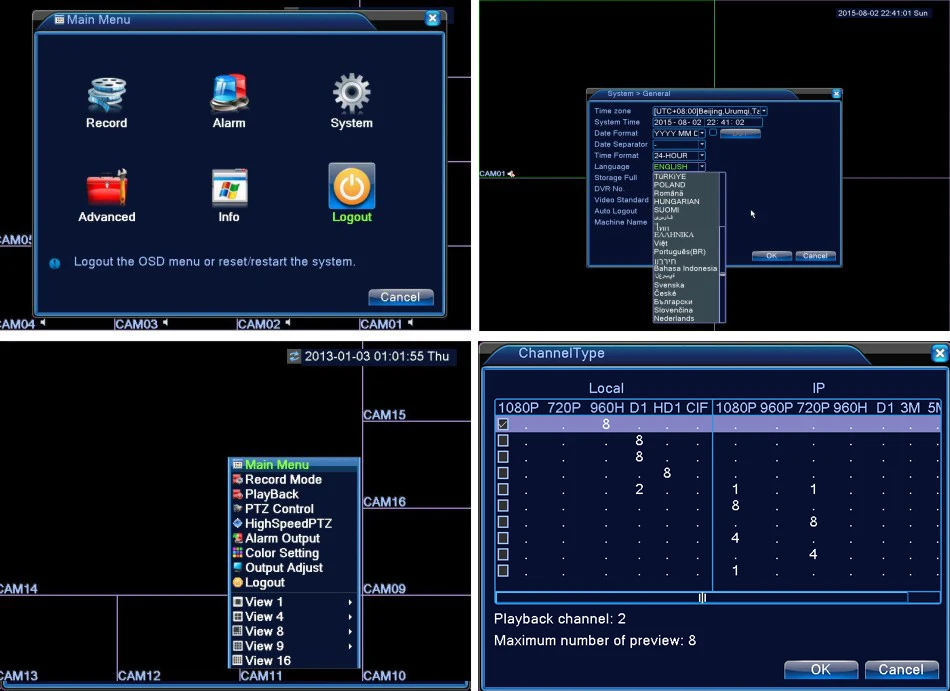Click OK in System General dialog

[x=771, y=256]
